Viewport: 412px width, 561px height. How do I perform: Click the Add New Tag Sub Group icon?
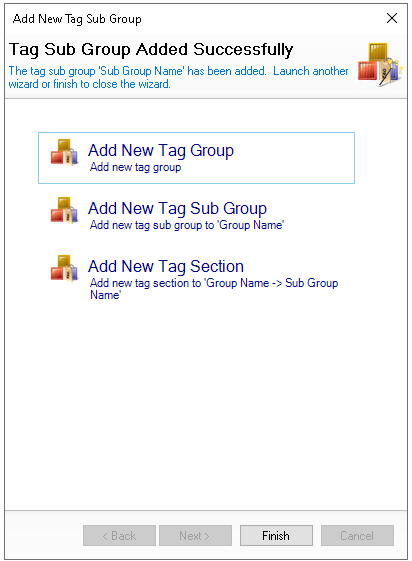coord(64,210)
